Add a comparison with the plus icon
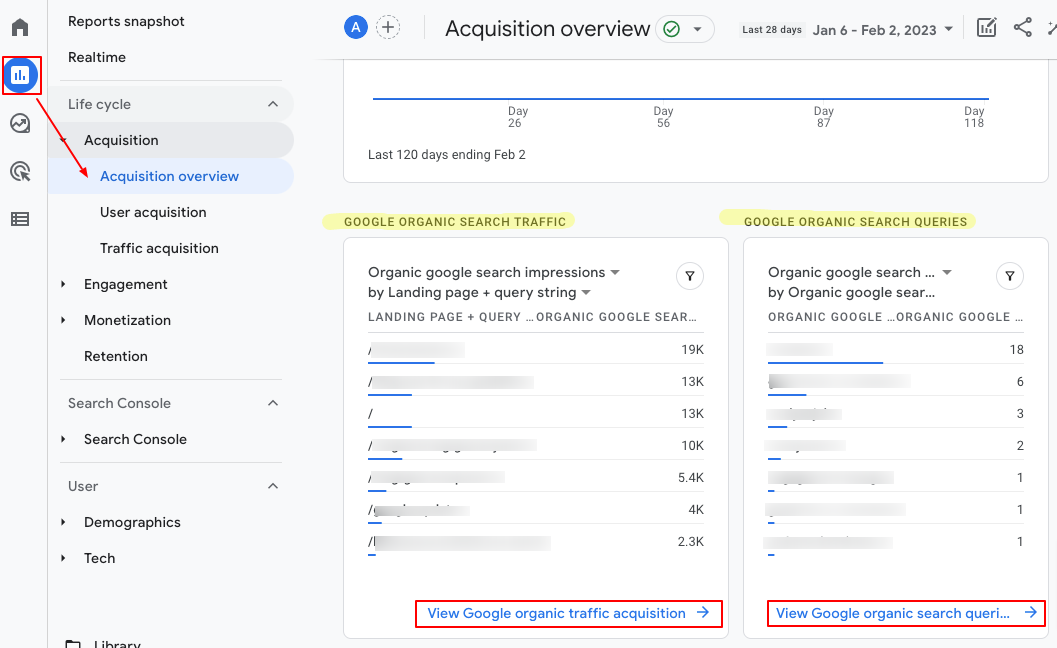 388,28
